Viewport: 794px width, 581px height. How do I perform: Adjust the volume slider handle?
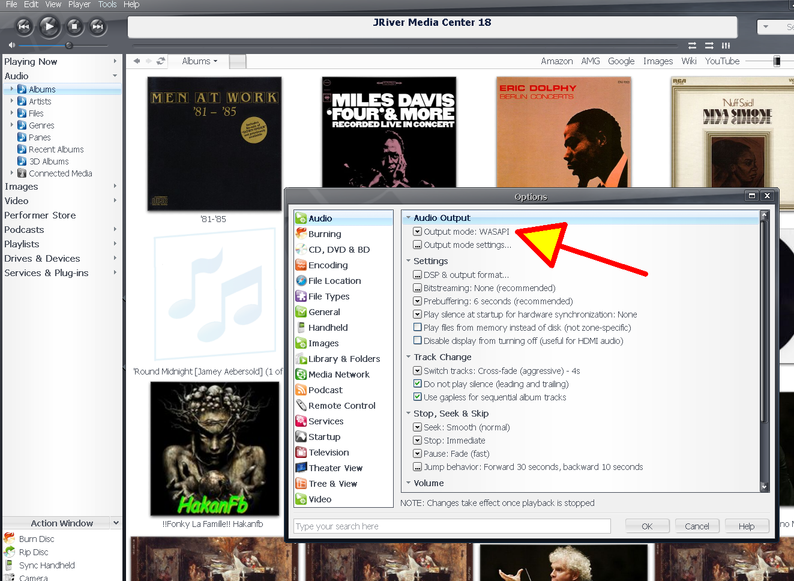69,46
